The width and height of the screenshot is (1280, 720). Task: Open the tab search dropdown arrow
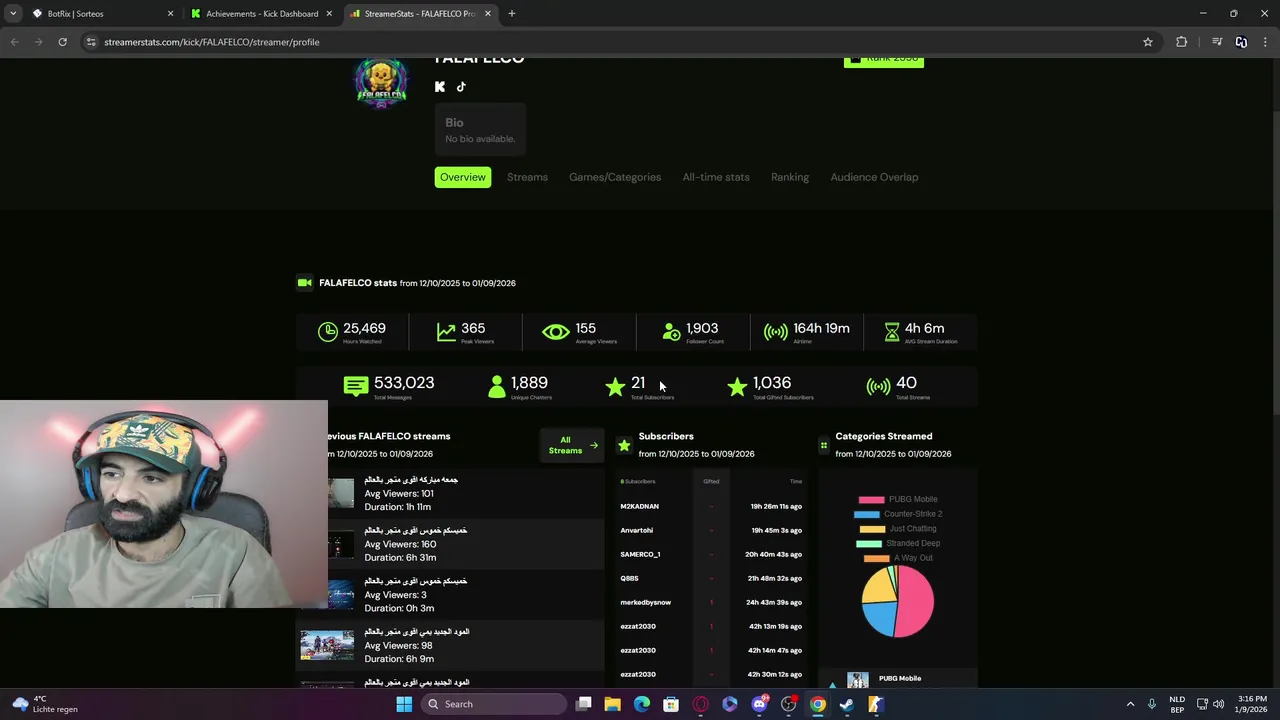pos(13,14)
